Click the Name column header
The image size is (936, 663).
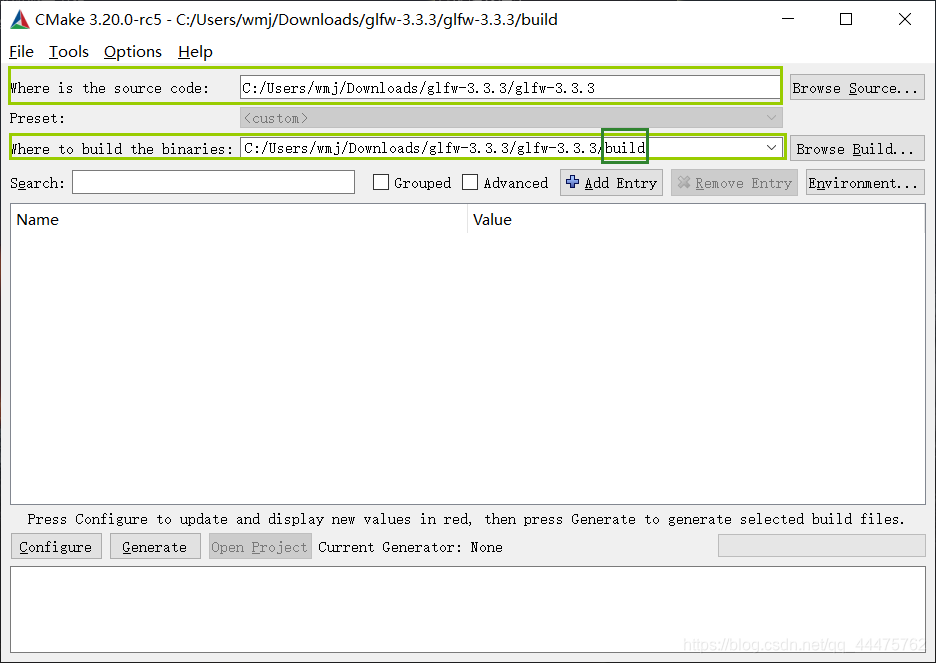point(239,220)
